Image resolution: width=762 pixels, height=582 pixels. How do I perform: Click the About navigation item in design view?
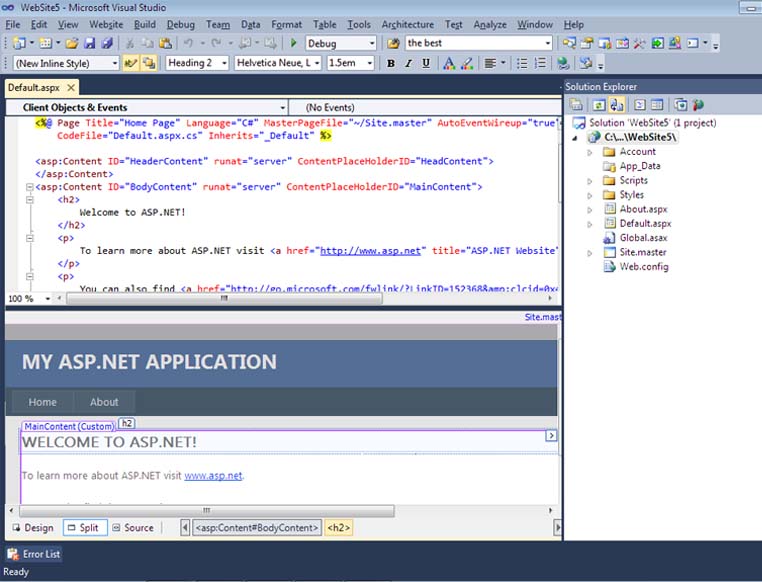[104, 402]
